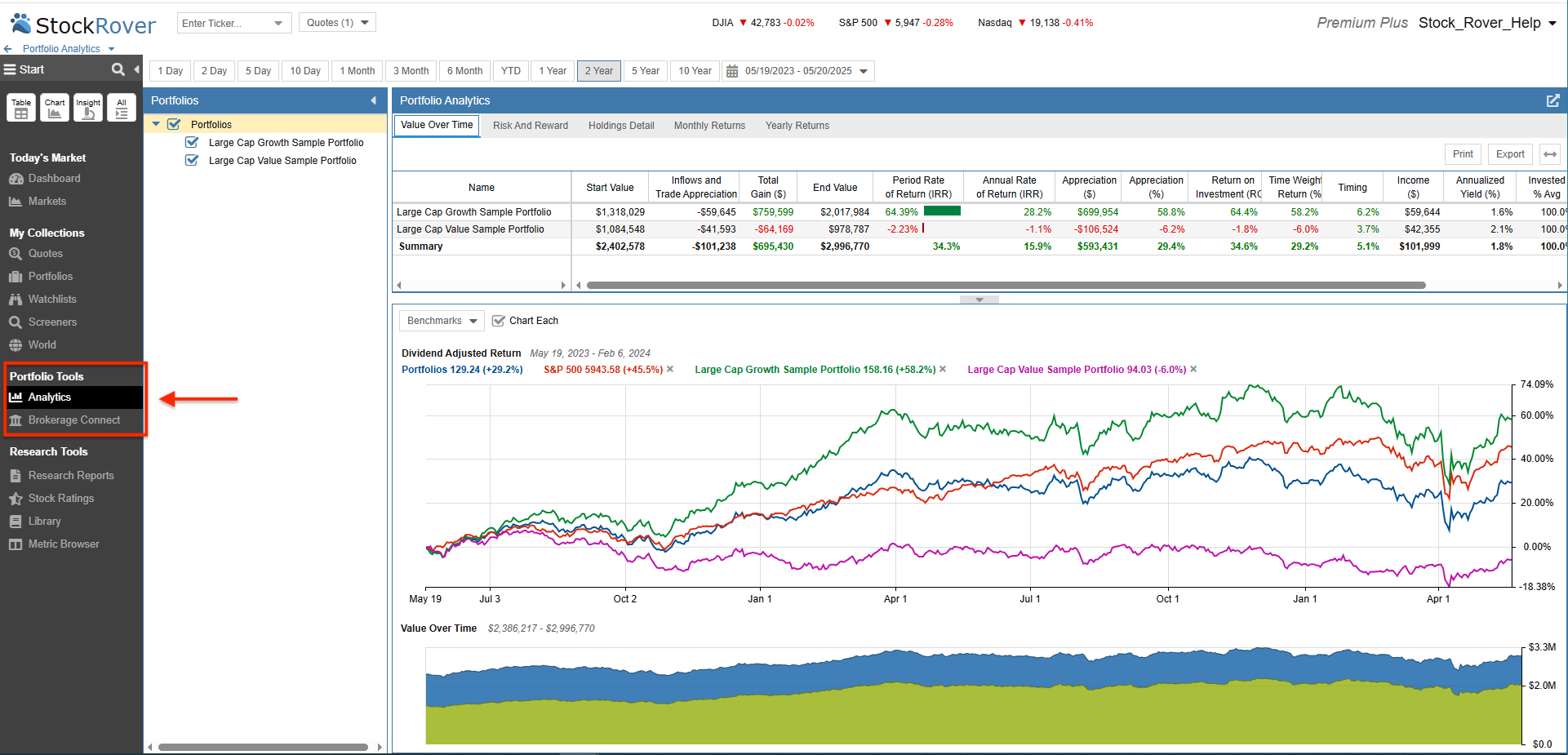Viewport: 1568px width, 755px height.
Task: Click the Print button
Action: (x=1462, y=153)
